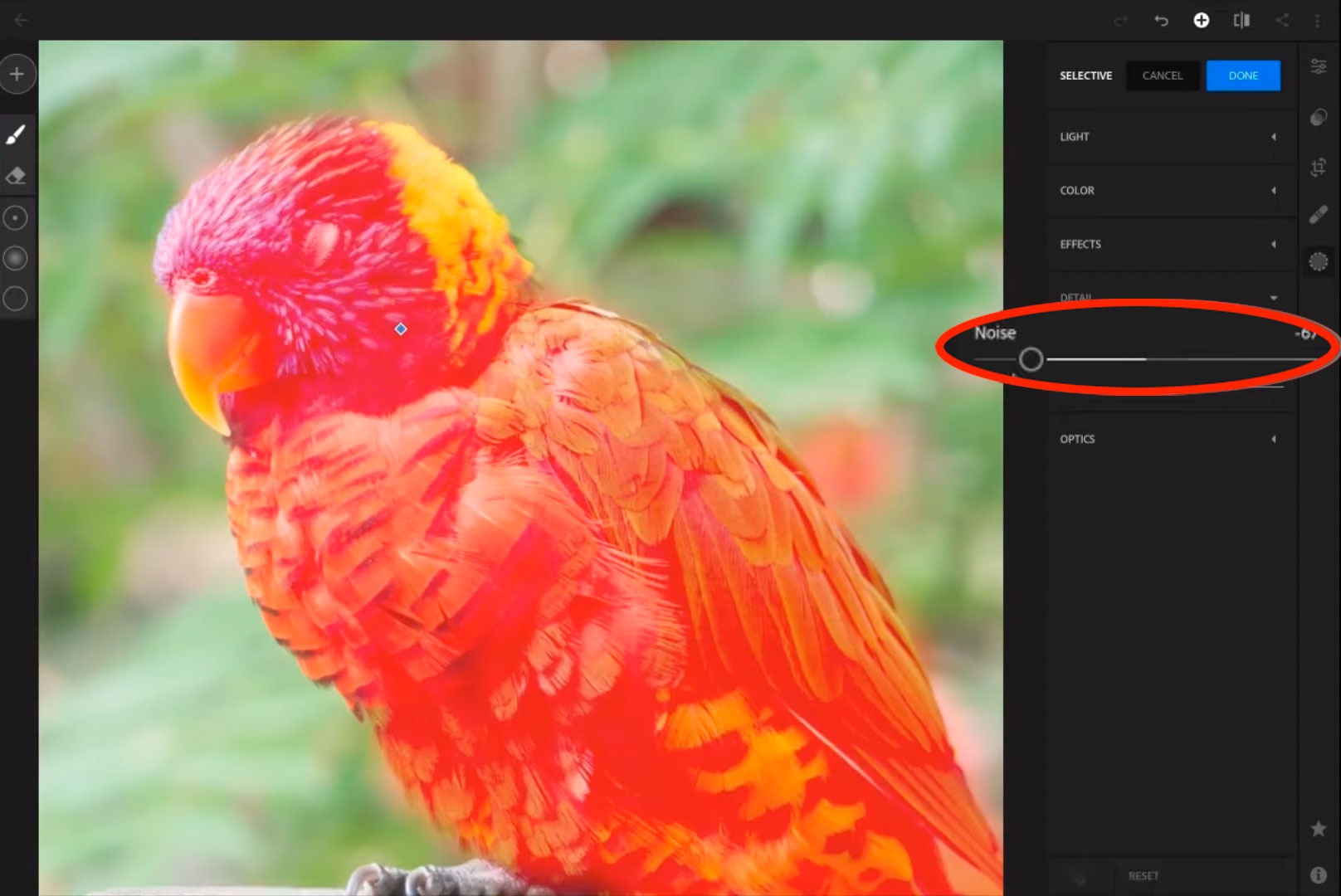This screenshot has height=896, width=1341.
Task: Choose the brush feather circle control
Action: tap(15, 258)
